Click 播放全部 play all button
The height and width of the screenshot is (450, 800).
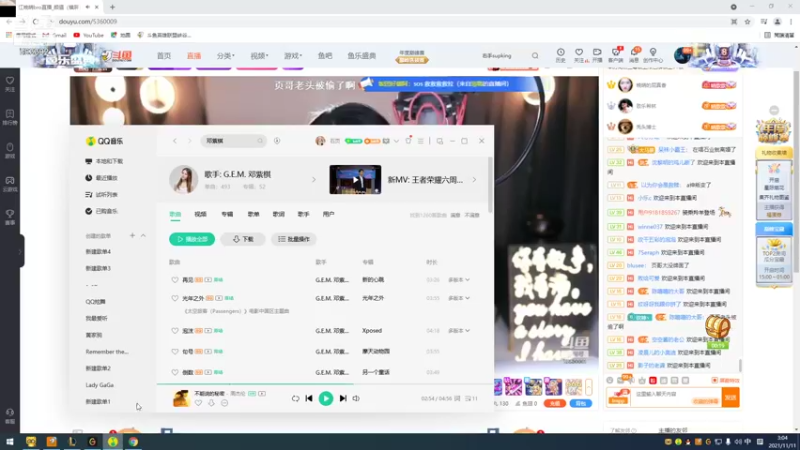click(192, 239)
